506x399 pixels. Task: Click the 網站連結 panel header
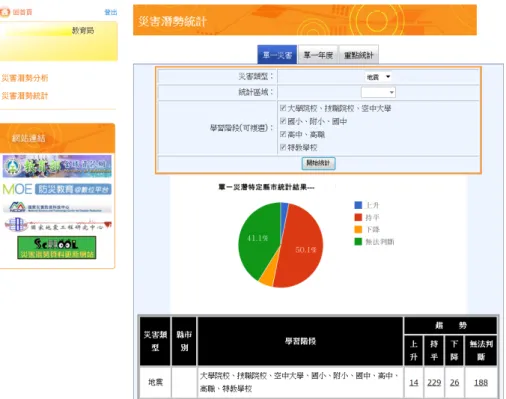[x=57, y=138]
